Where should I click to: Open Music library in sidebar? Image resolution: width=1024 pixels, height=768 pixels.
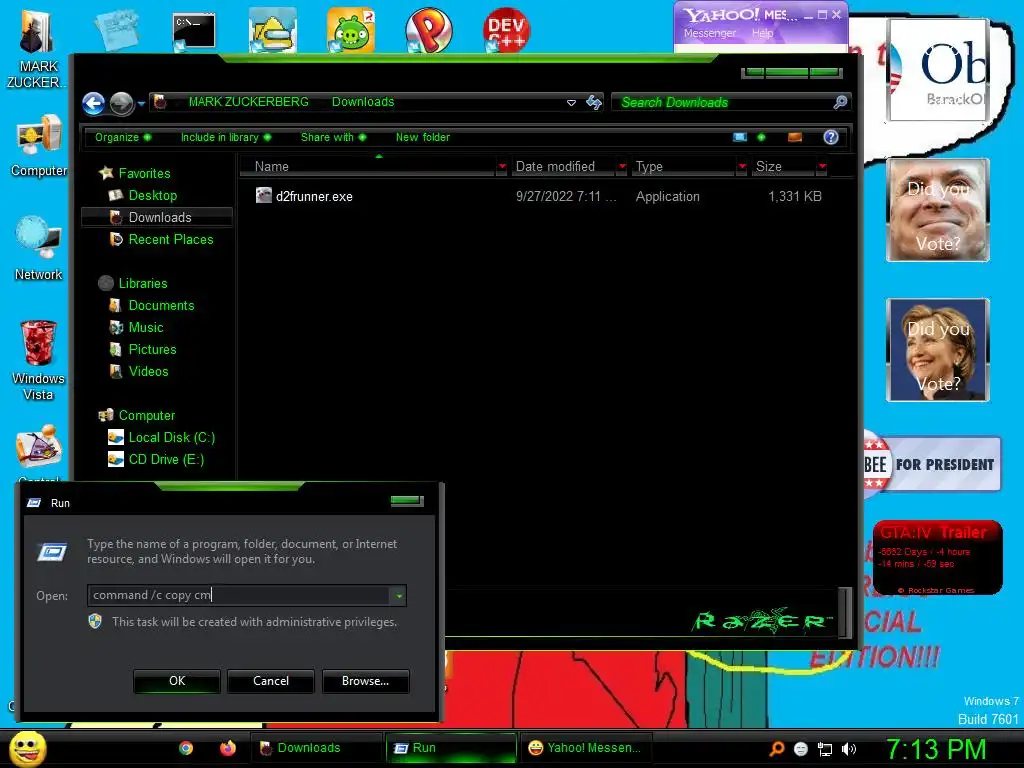(146, 327)
